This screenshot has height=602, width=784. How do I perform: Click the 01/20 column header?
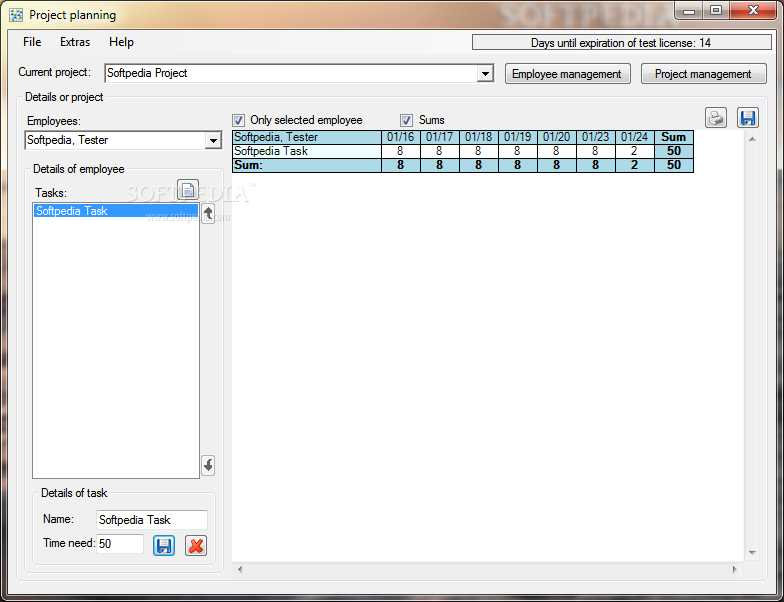point(556,137)
